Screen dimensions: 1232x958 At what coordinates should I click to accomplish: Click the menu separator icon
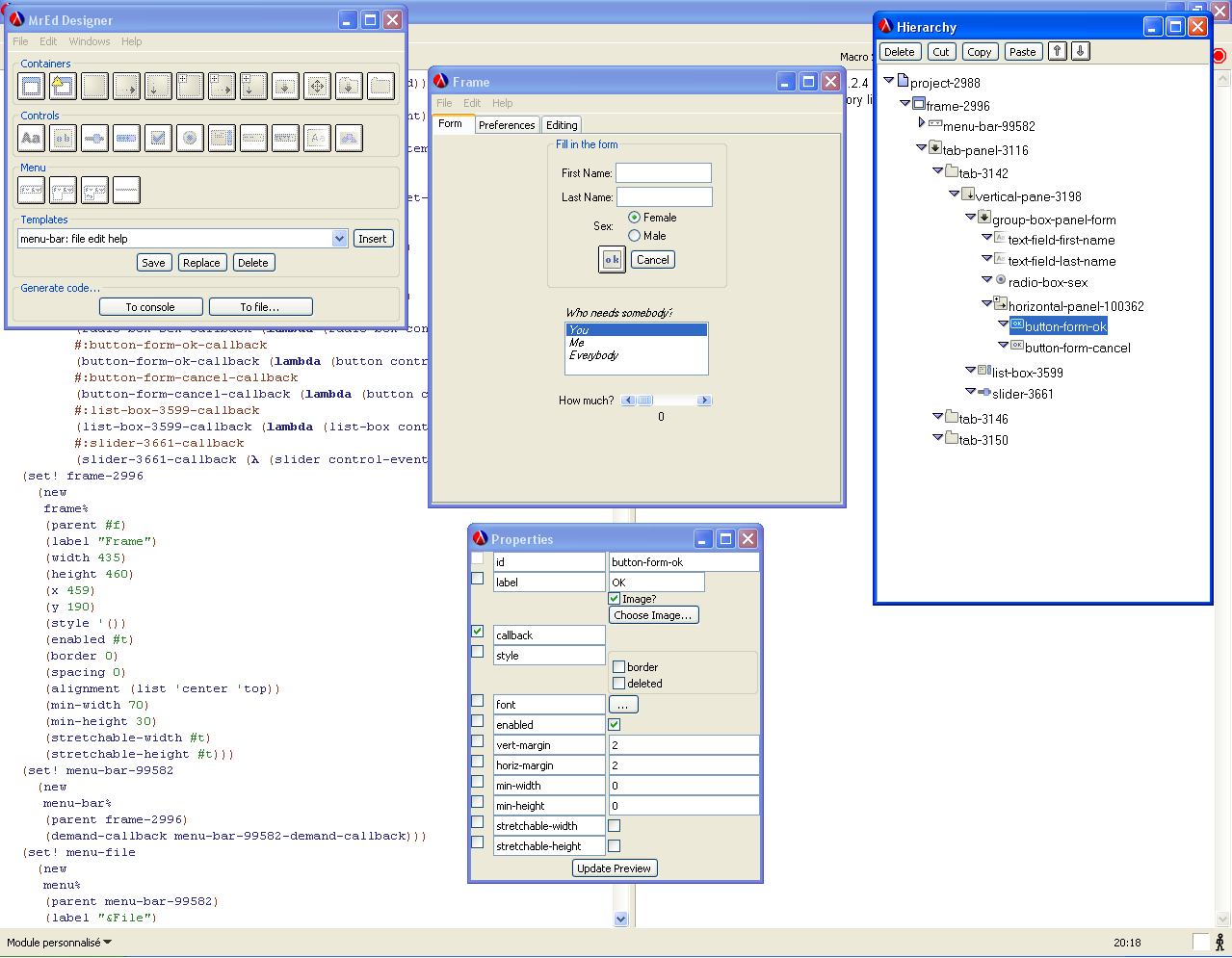[126, 191]
